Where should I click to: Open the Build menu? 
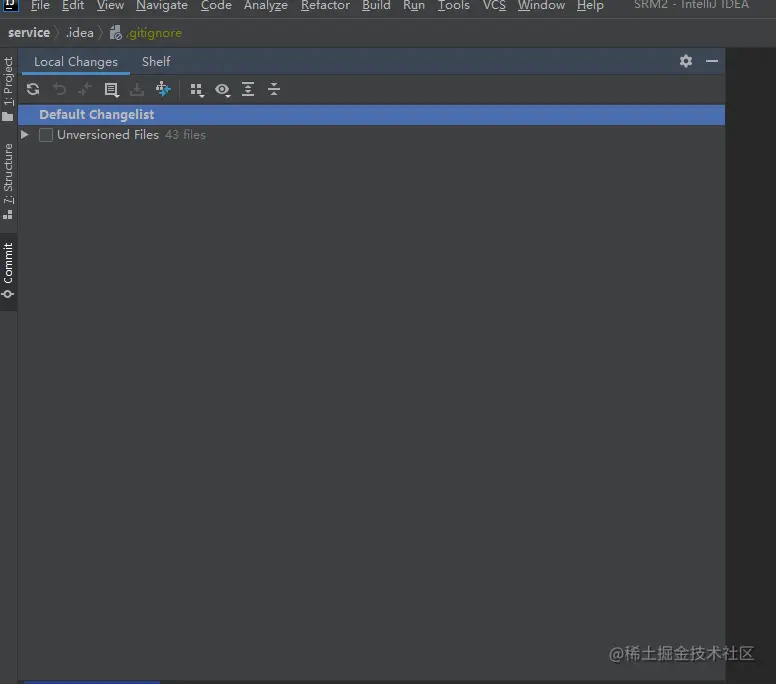coord(376,5)
